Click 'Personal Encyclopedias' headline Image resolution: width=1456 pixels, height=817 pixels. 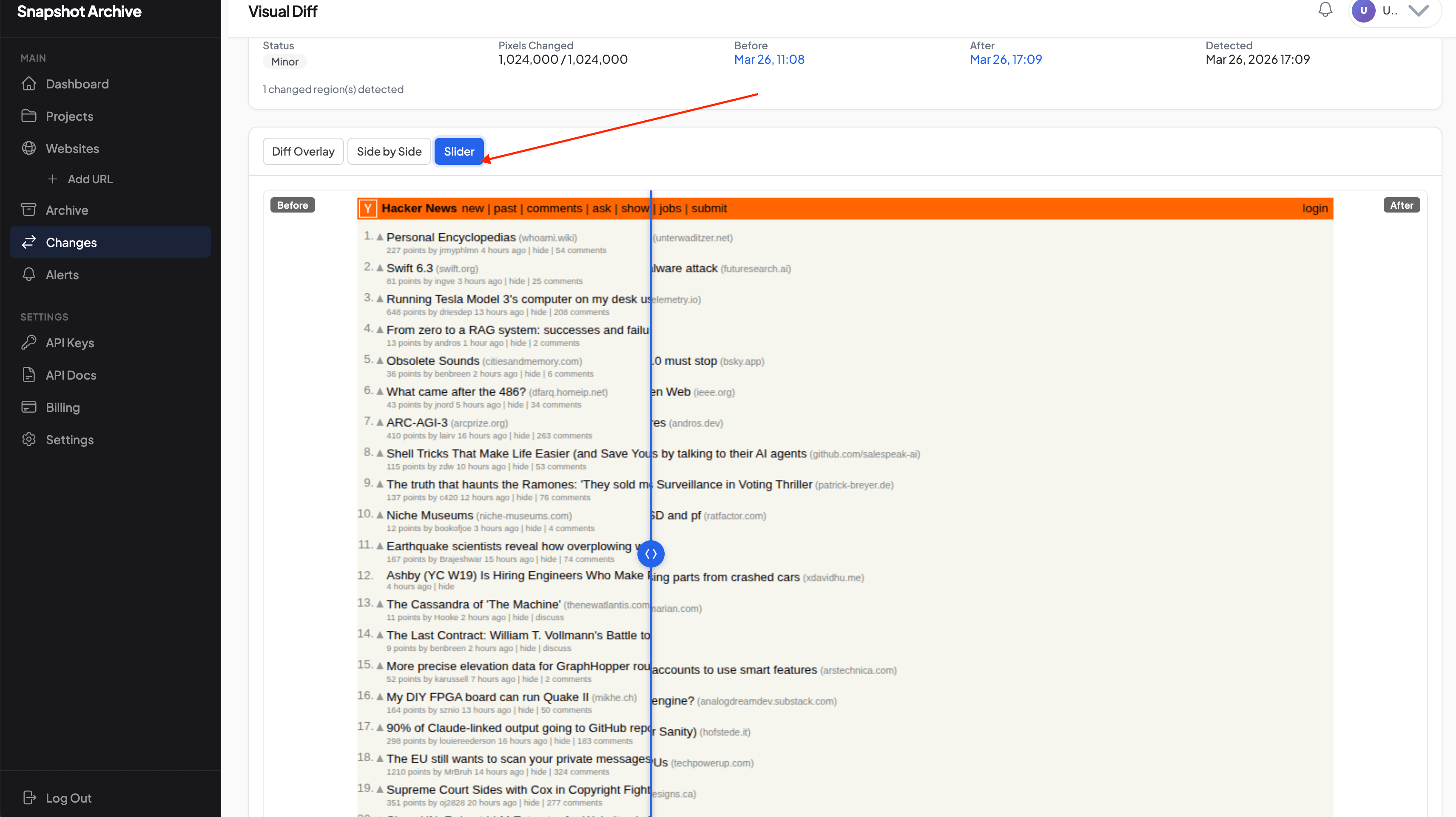pos(451,237)
